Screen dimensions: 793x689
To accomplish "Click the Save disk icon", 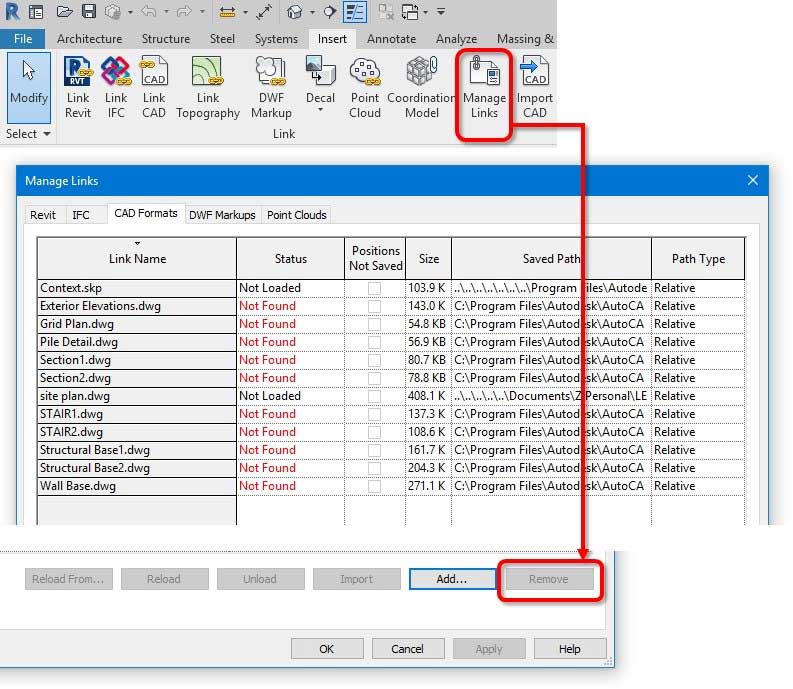I will [x=89, y=11].
